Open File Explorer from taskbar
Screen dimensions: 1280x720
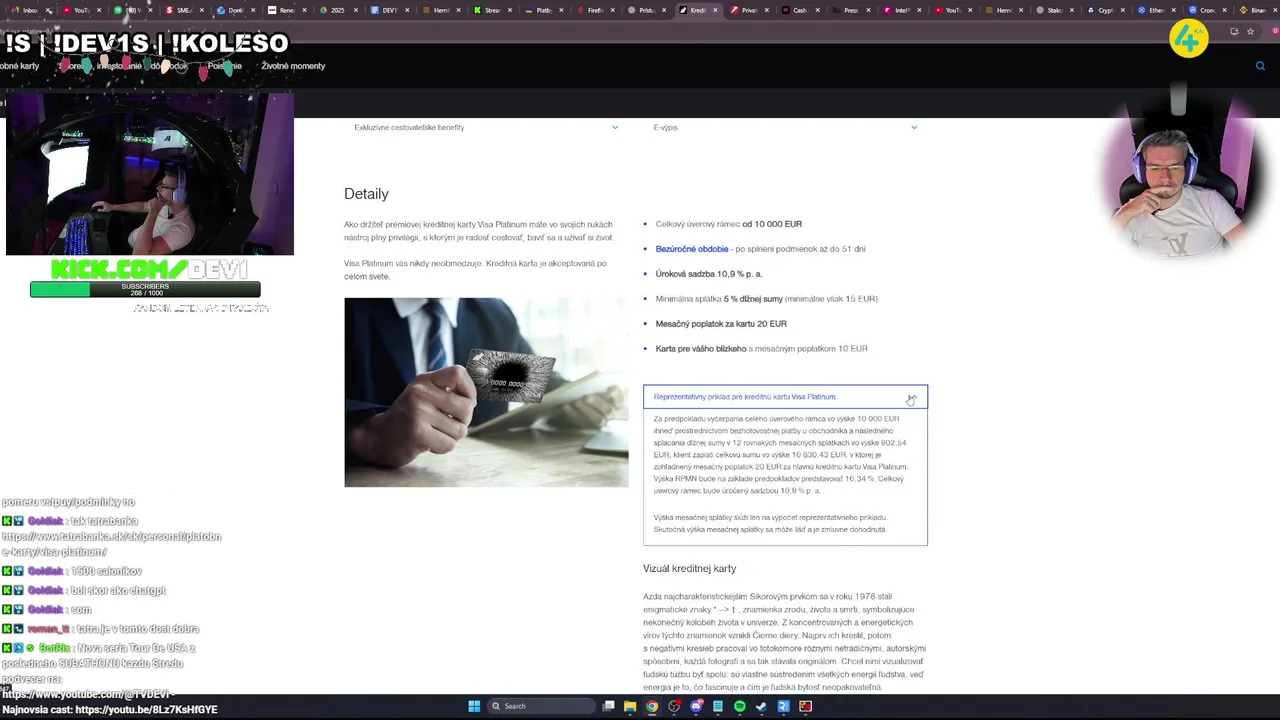(630, 706)
